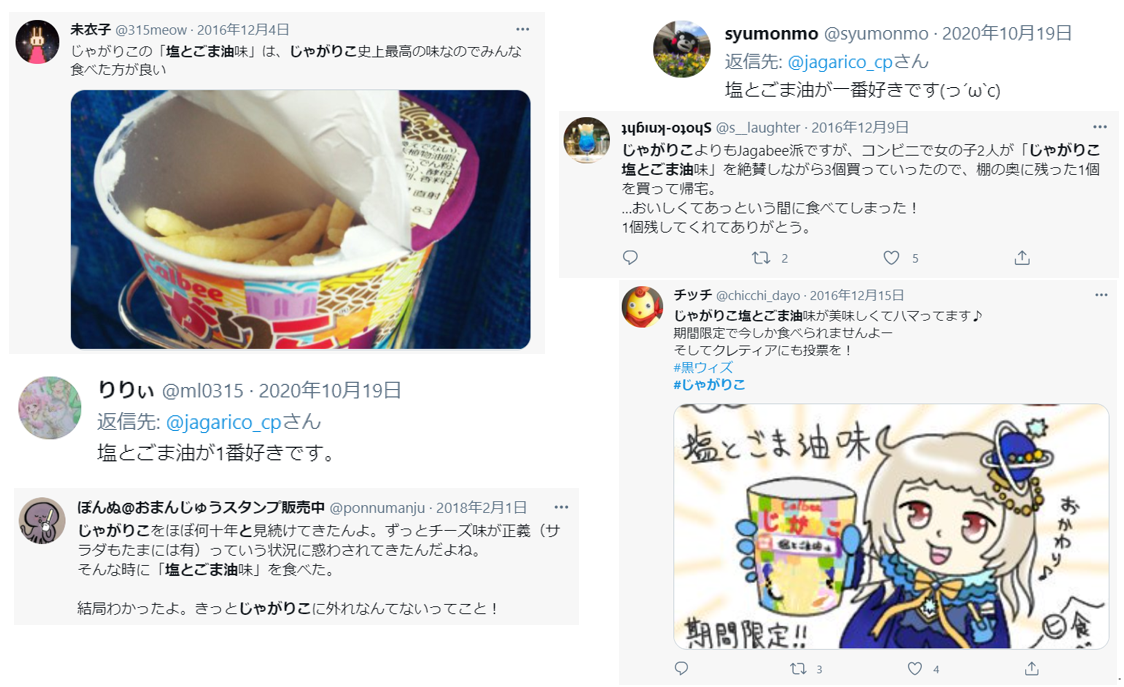This screenshot has height=687, width=1124.
Task: Open the #黒ウィズ hashtag
Action: click(x=702, y=367)
